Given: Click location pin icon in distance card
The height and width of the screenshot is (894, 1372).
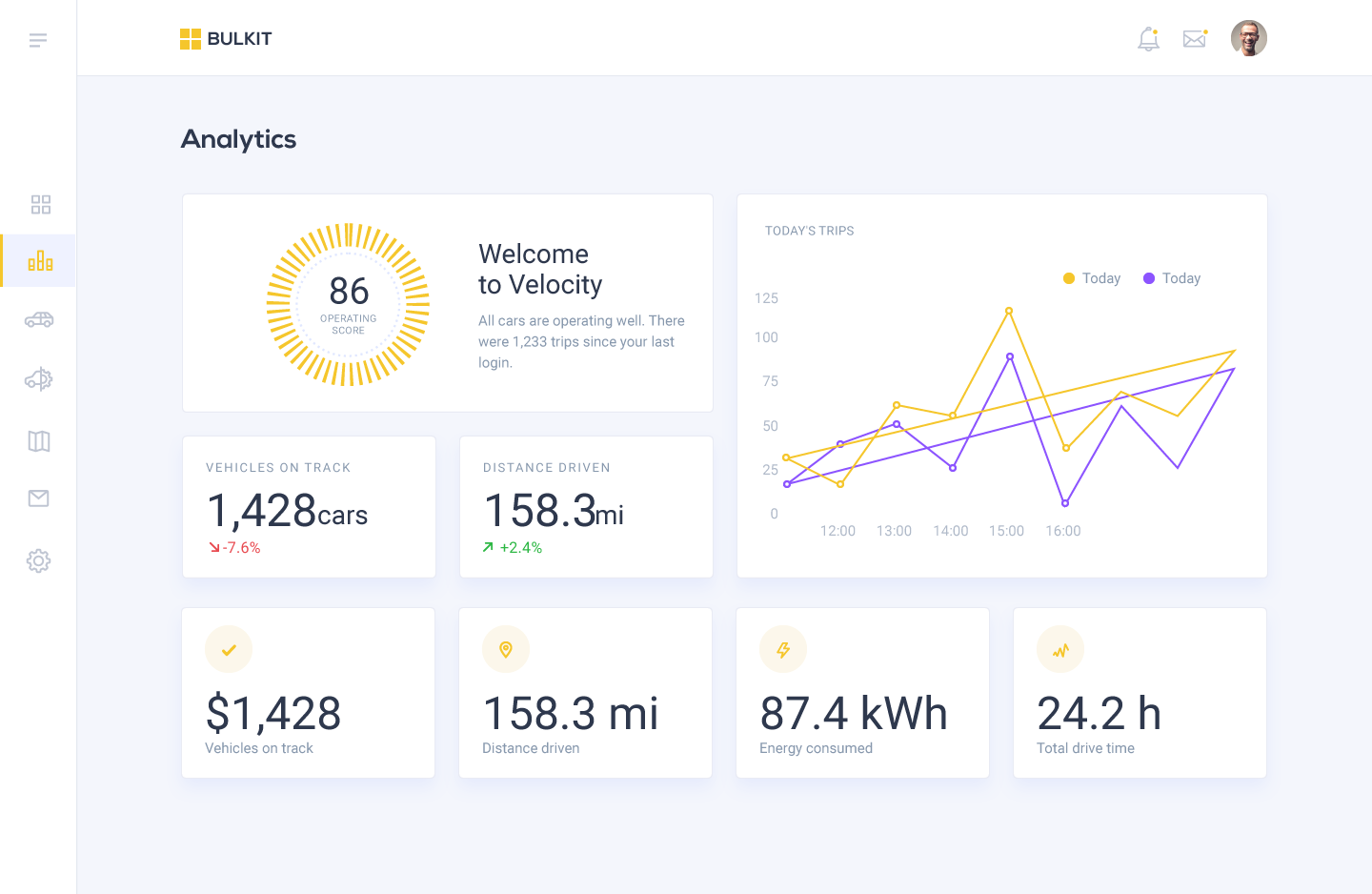Looking at the screenshot, I should [506, 650].
